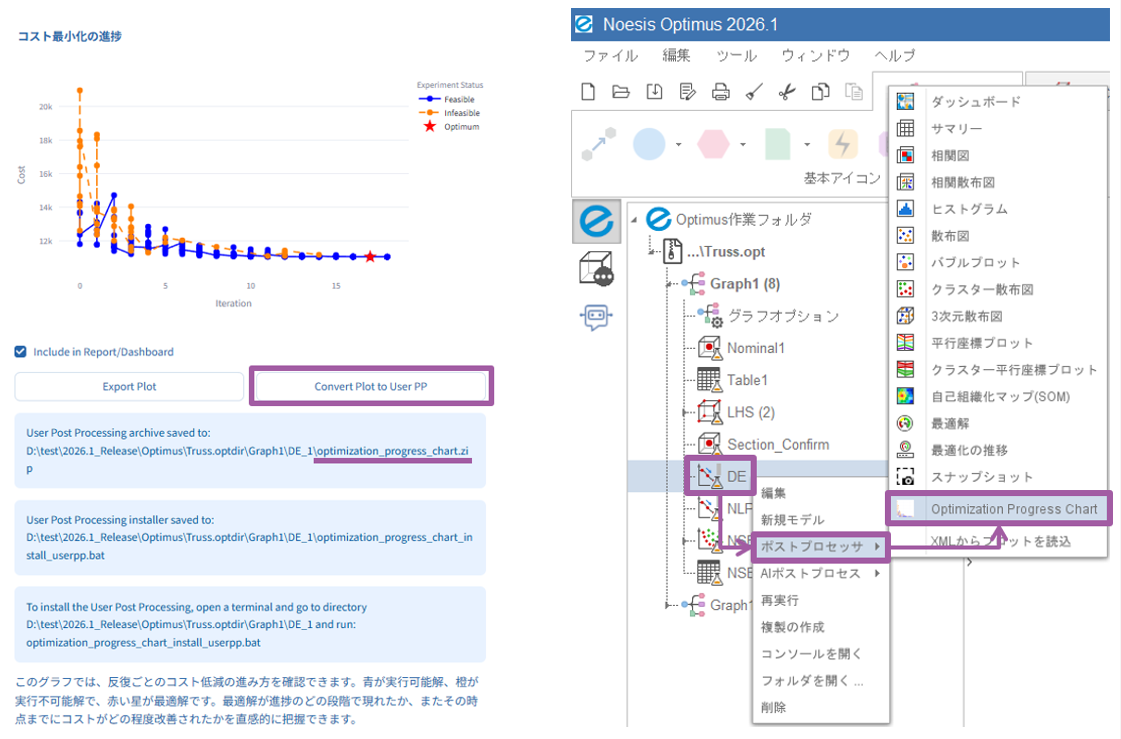Click the ヒストグラム histogram icon

tap(905, 209)
